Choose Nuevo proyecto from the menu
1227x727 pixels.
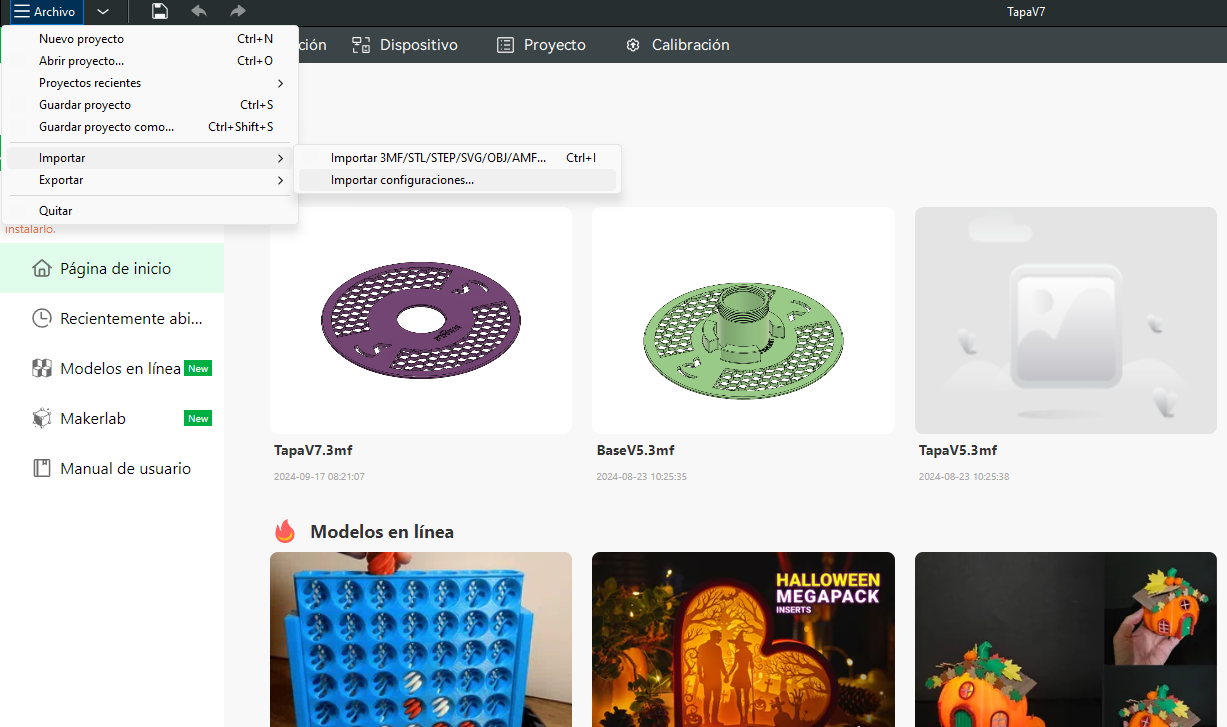[x=81, y=39]
